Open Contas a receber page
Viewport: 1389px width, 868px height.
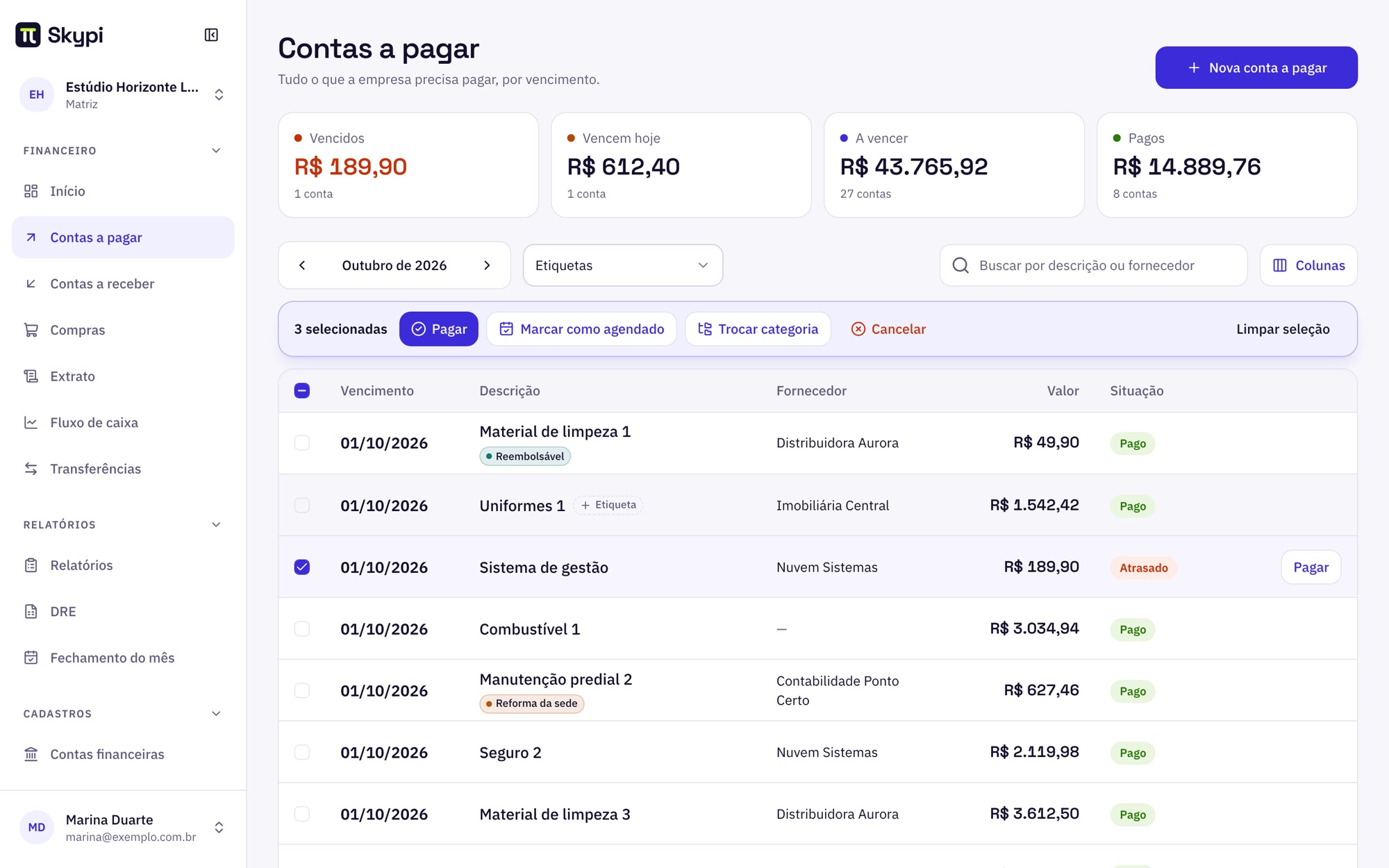click(123, 283)
